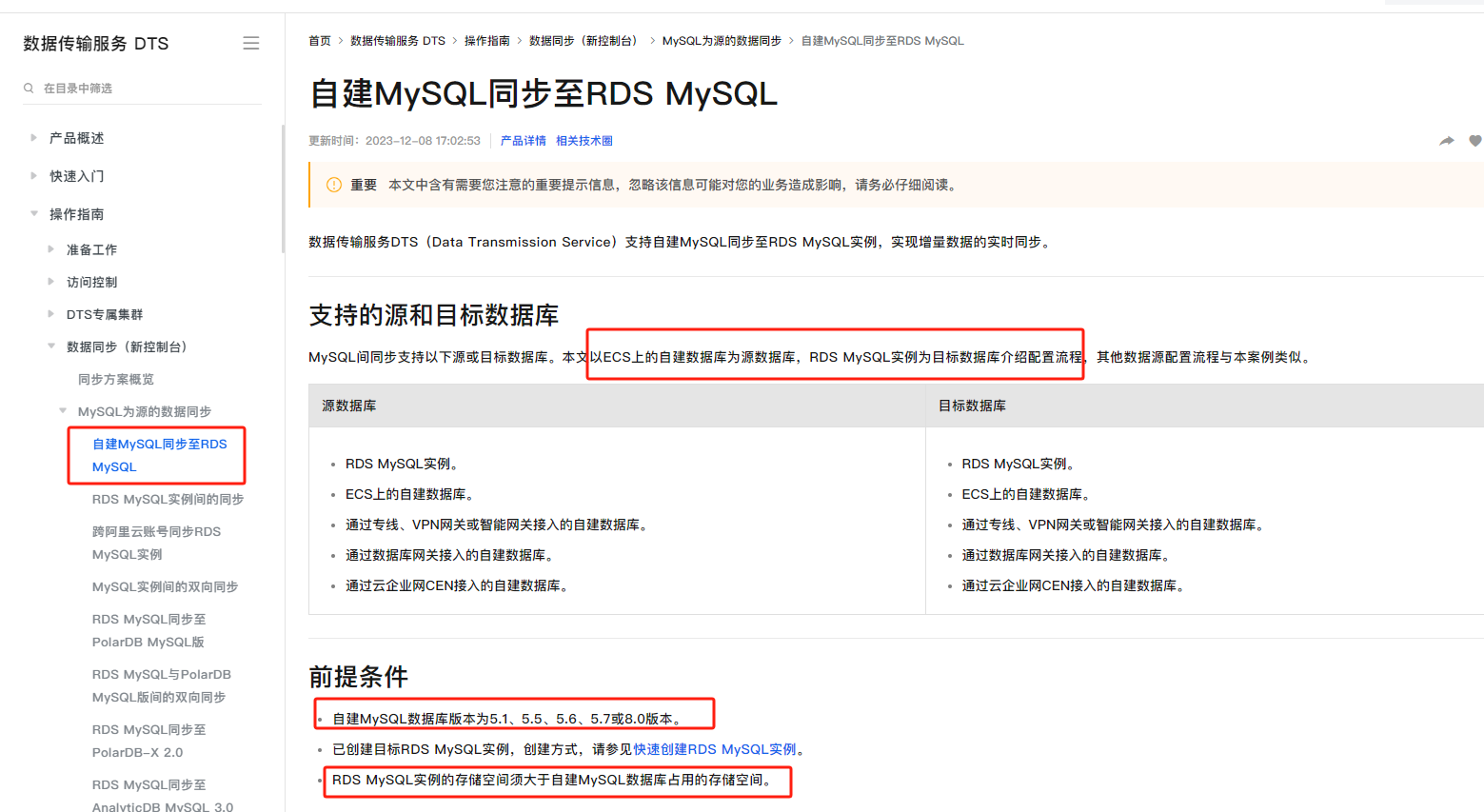Expand the 准备工作 section arrow
This screenshot has width=1484, height=812.
(51, 249)
